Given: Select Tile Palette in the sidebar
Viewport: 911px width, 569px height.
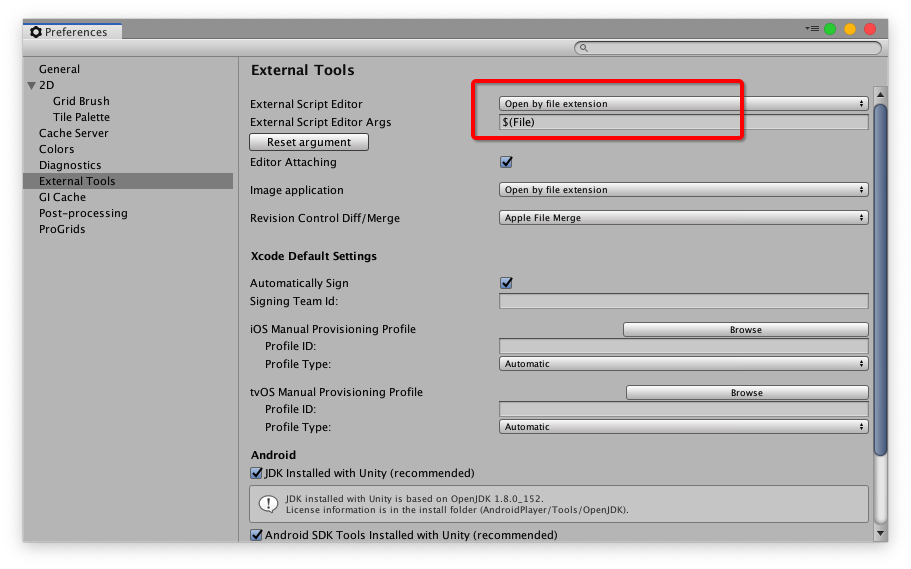Looking at the screenshot, I should (x=81, y=117).
